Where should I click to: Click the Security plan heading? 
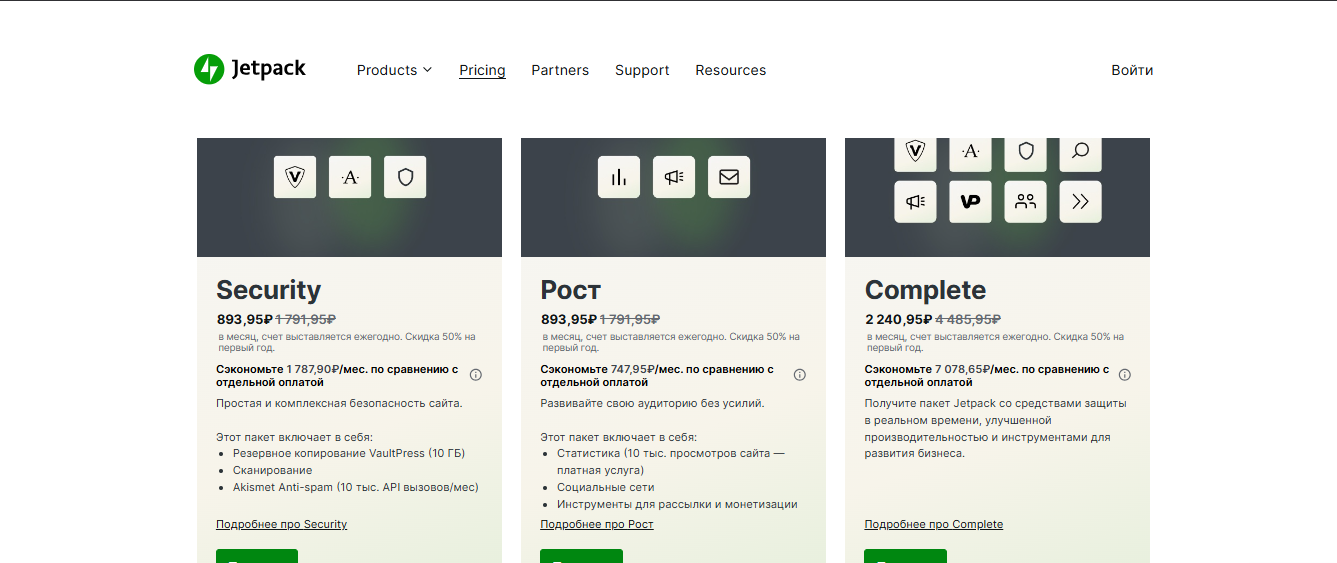pos(269,290)
